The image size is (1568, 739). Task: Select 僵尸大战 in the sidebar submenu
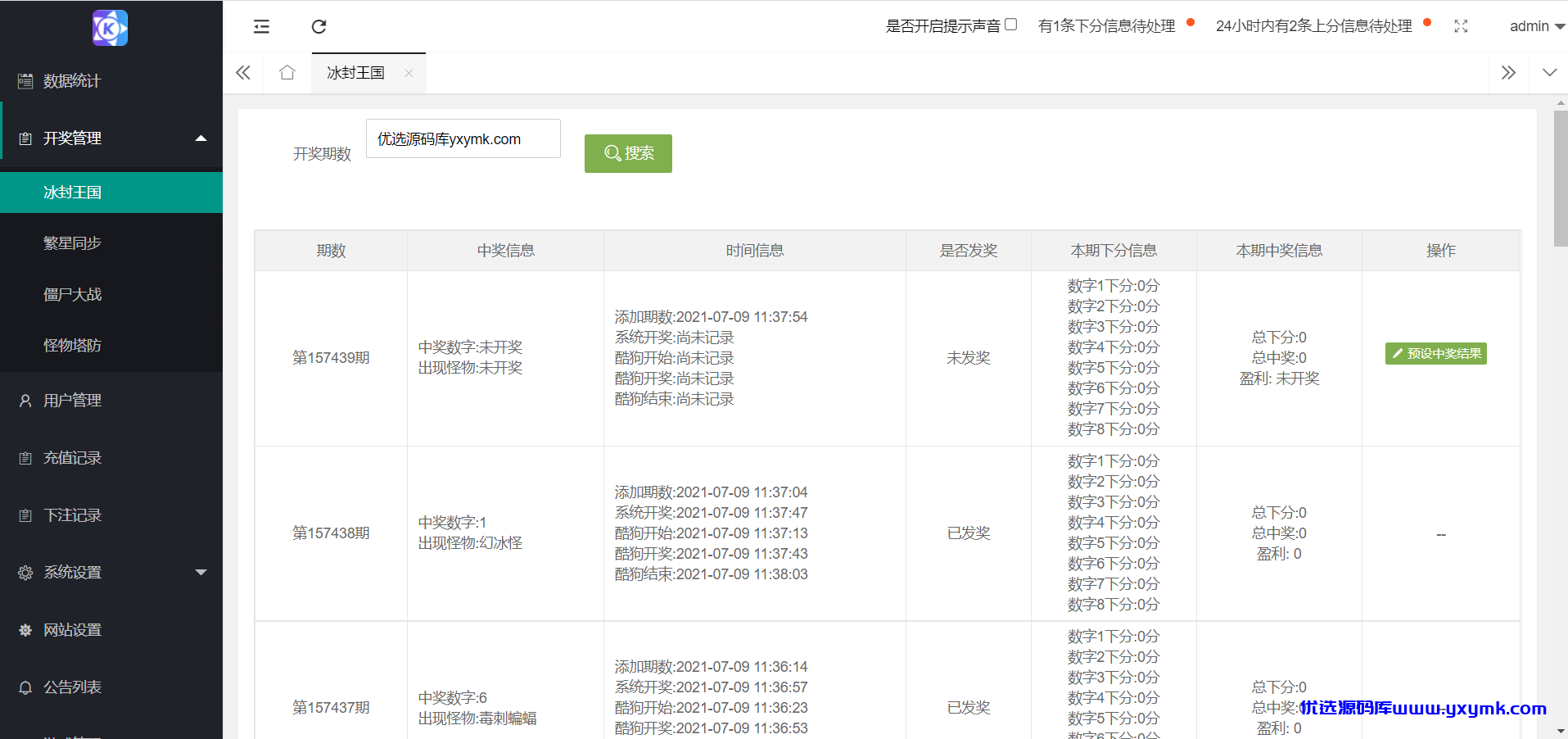click(111, 294)
